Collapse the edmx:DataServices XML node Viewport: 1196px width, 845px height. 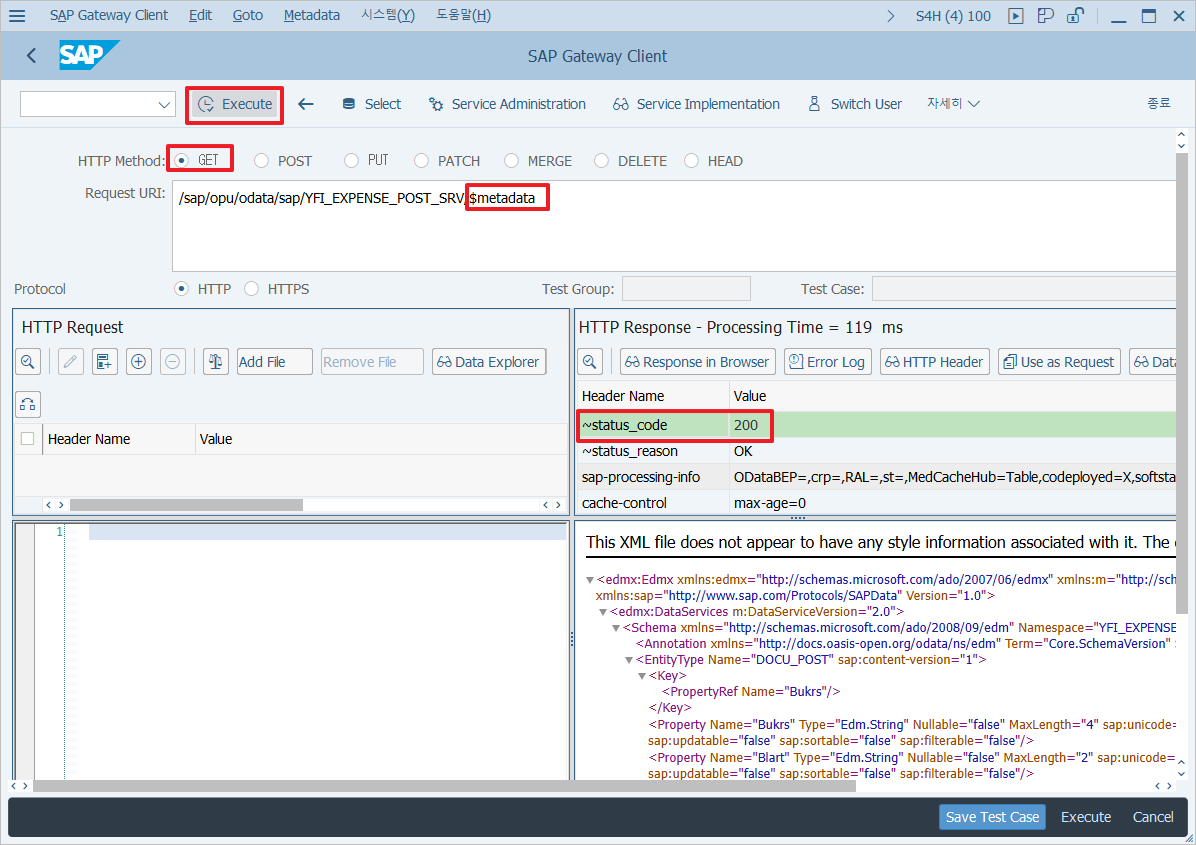click(603, 612)
